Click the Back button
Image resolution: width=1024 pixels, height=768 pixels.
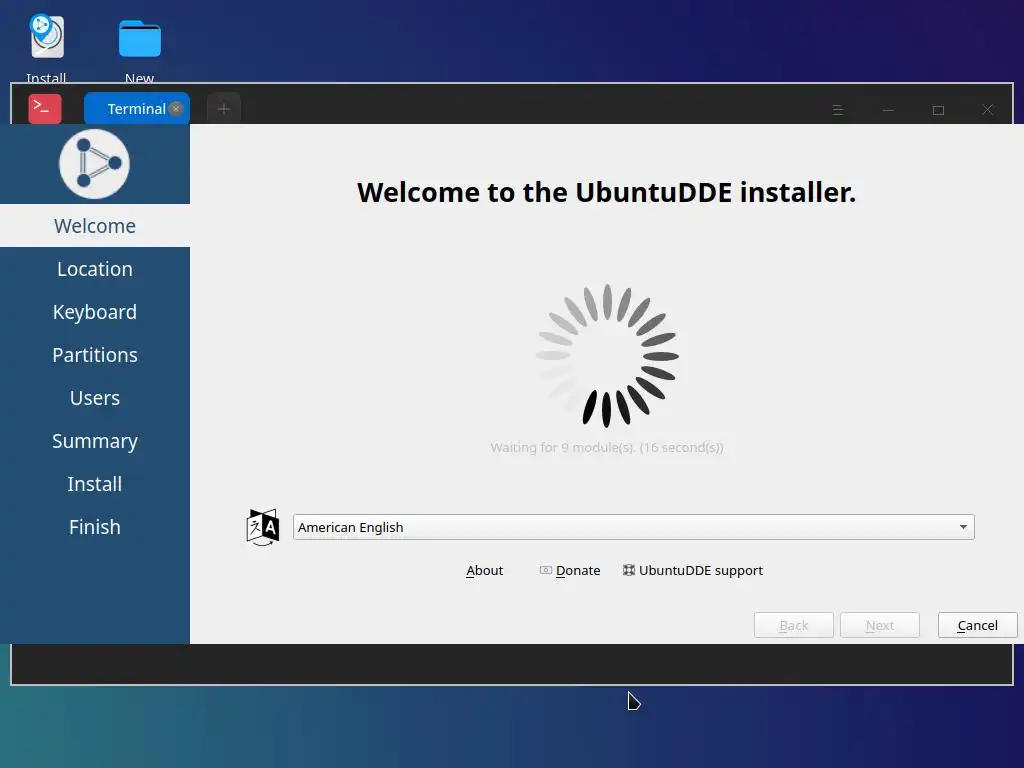pyautogui.click(x=793, y=625)
